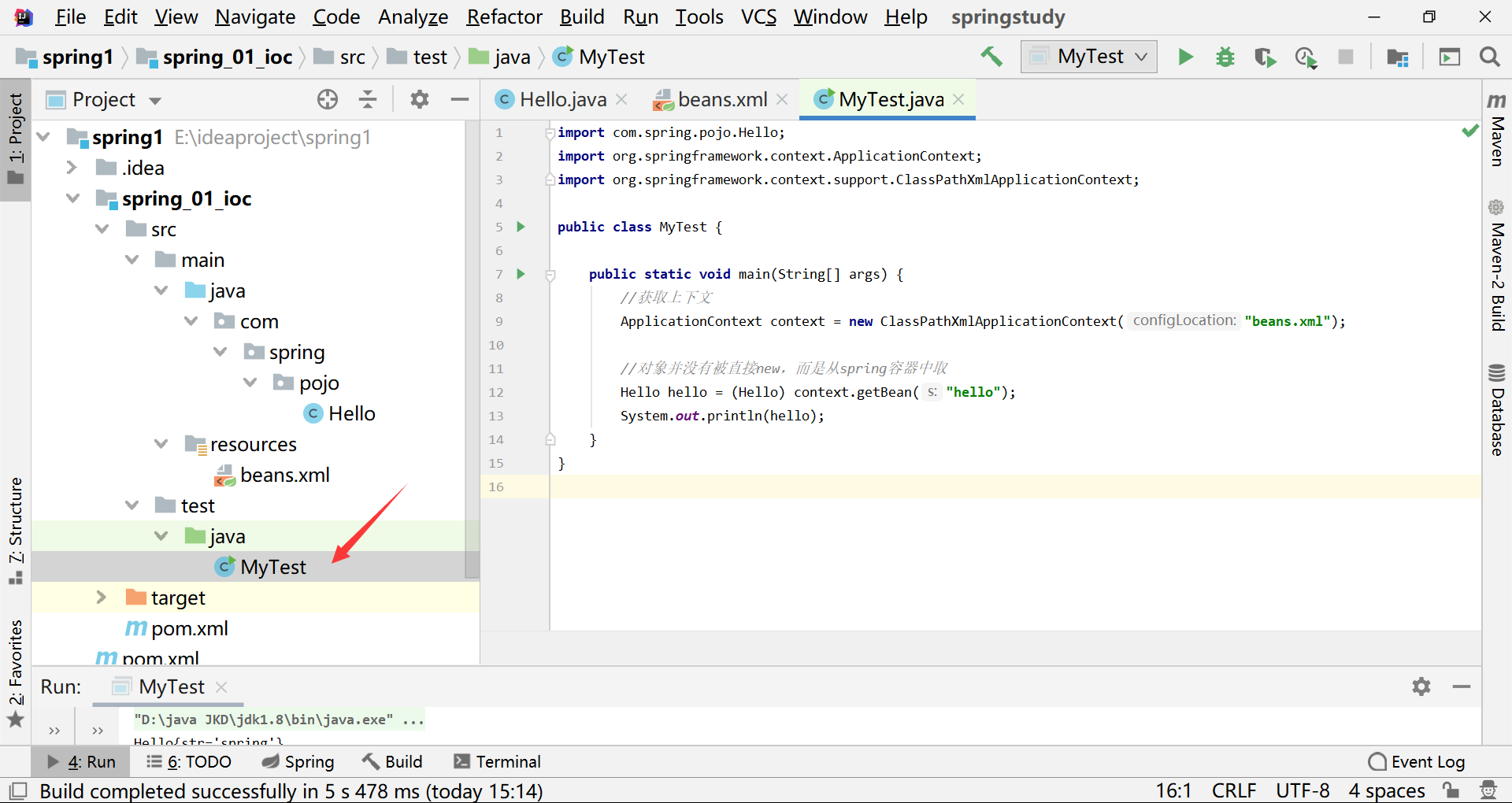The image size is (1512, 803).
Task: Open the Refactor menu
Action: 504,17
